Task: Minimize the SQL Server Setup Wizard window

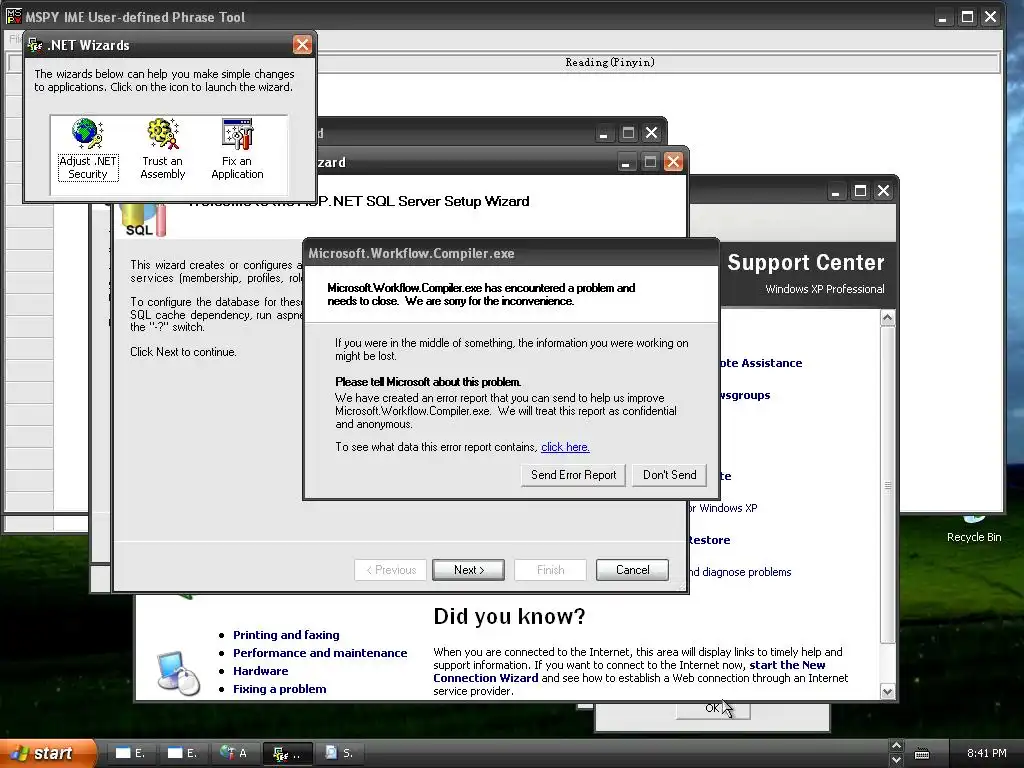Action: coord(626,161)
